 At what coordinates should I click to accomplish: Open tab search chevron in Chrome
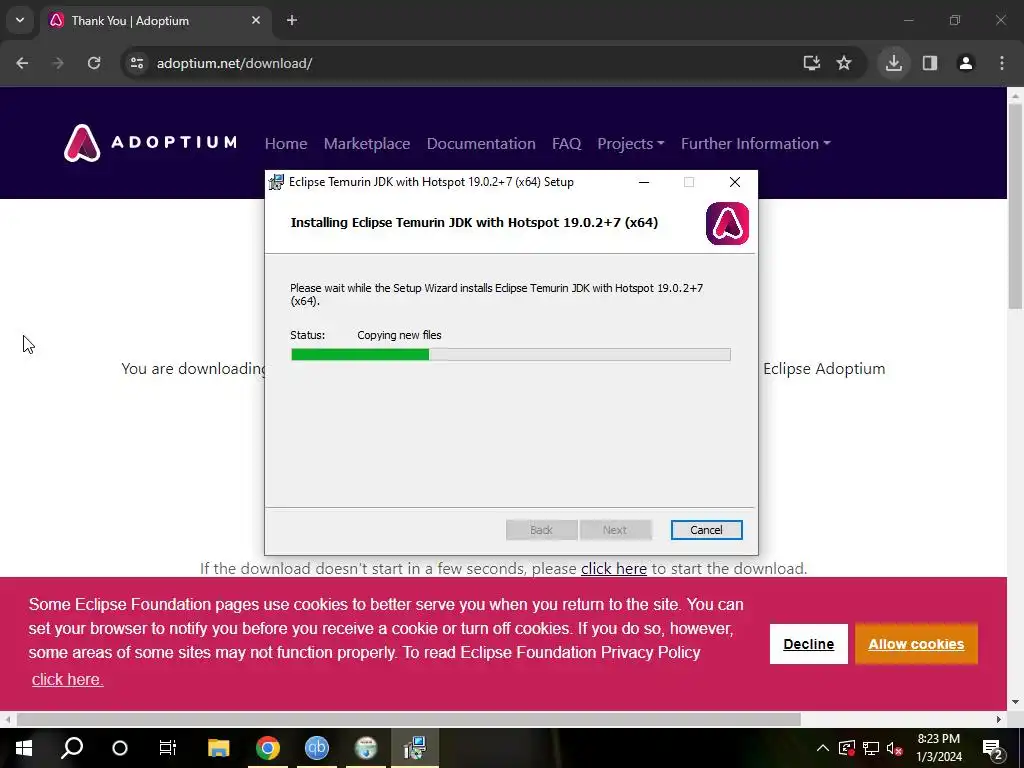(x=20, y=20)
